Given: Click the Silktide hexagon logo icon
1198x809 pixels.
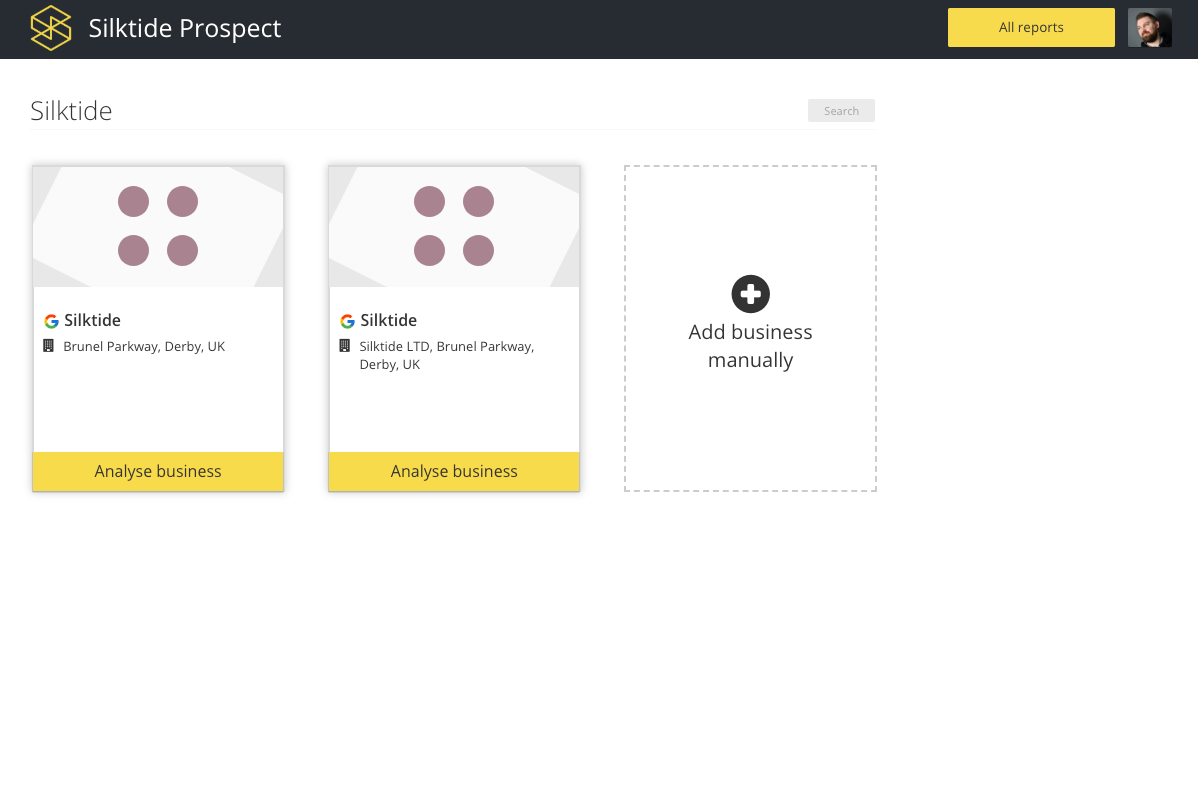Looking at the screenshot, I should click(x=51, y=28).
